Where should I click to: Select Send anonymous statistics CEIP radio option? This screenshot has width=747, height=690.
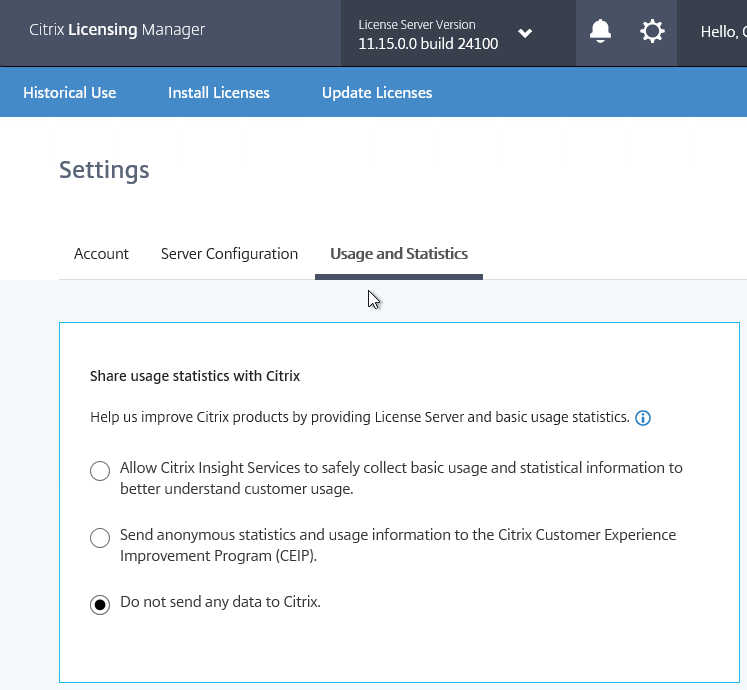100,538
